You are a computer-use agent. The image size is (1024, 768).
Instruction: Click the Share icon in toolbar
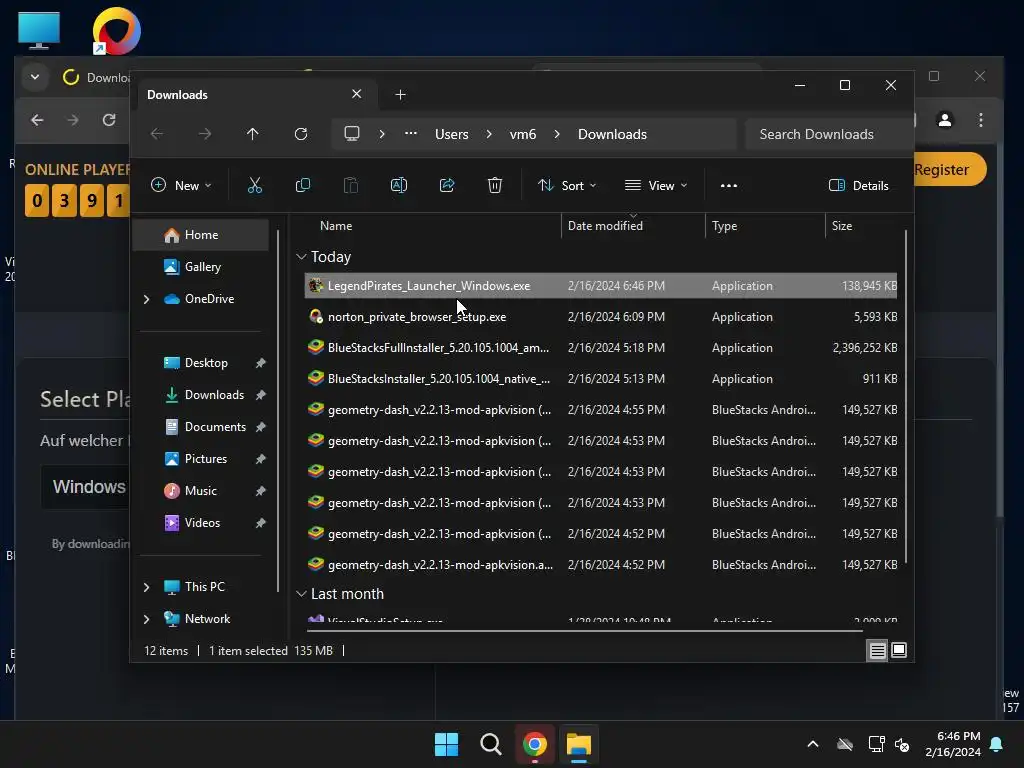pos(447,185)
